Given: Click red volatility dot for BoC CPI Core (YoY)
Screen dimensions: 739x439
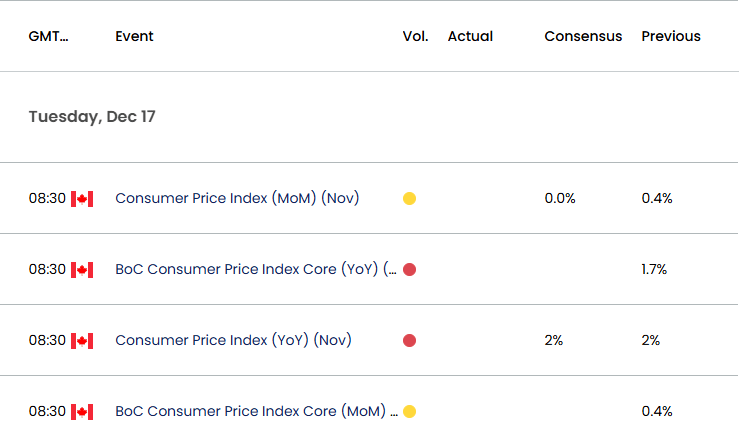Looking at the screenshot, I should [x=410, y=270].
